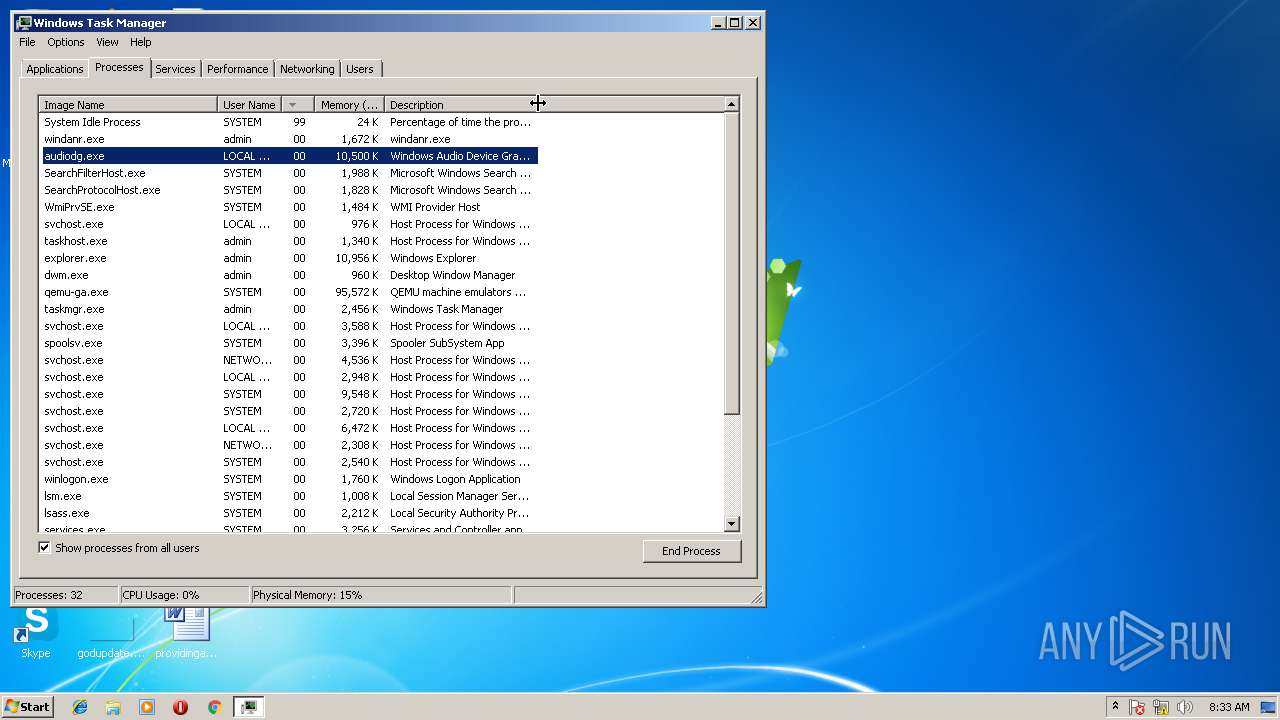Switch to the Applications tab
The image size is (1280, 720).
pyautogui.click(x=54, y=69)
